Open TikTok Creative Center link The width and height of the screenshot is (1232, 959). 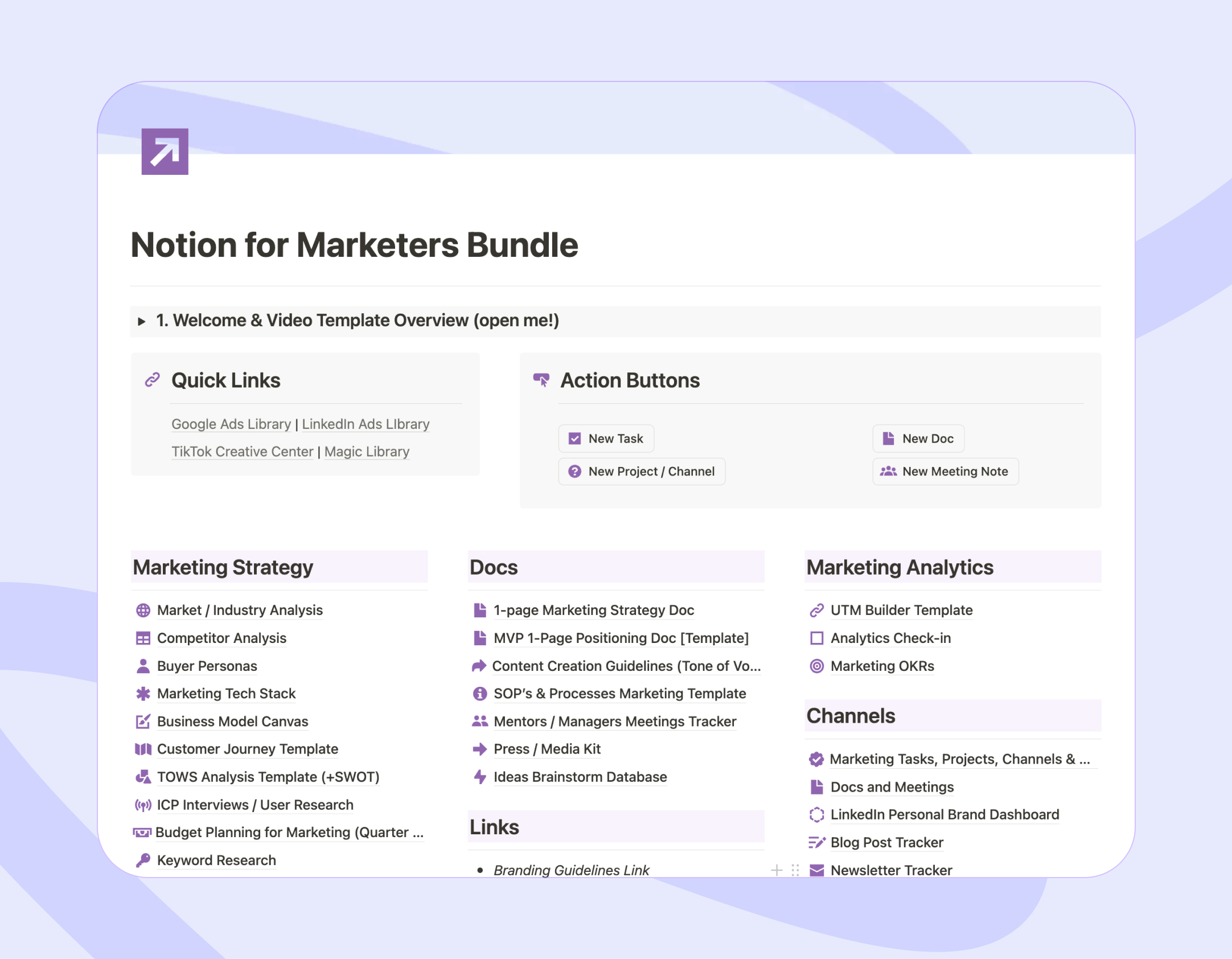point(243,452)
